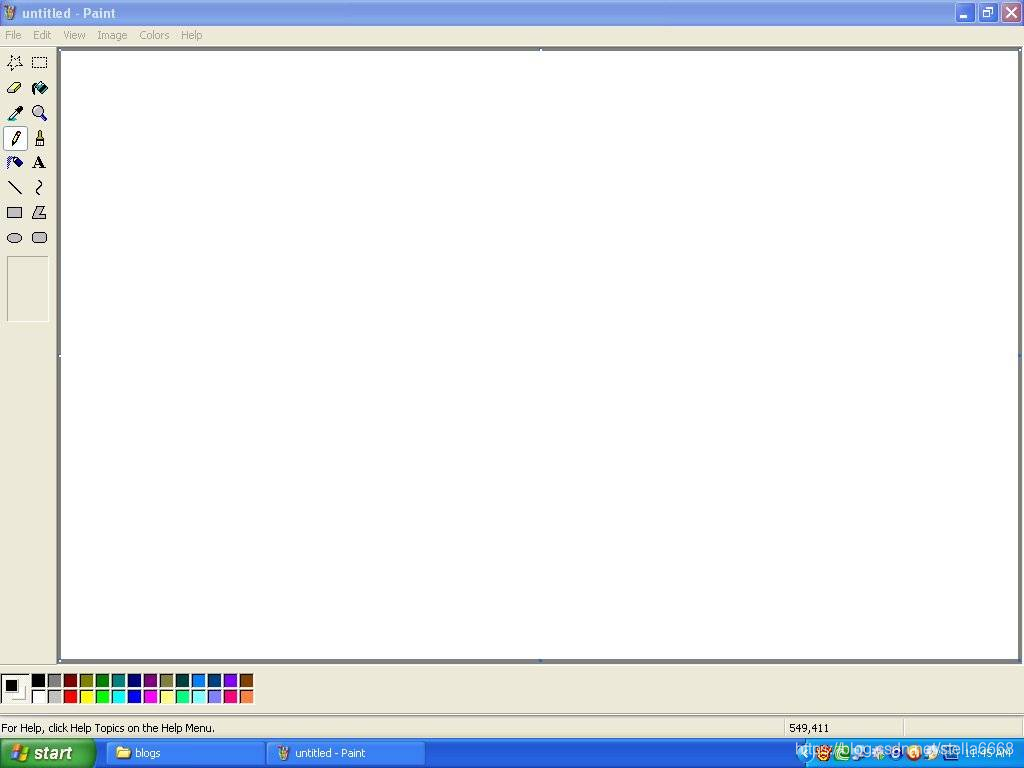
Task: Select the rectangular Select tool
Action: pyautogui.click(x=39, y=63)
